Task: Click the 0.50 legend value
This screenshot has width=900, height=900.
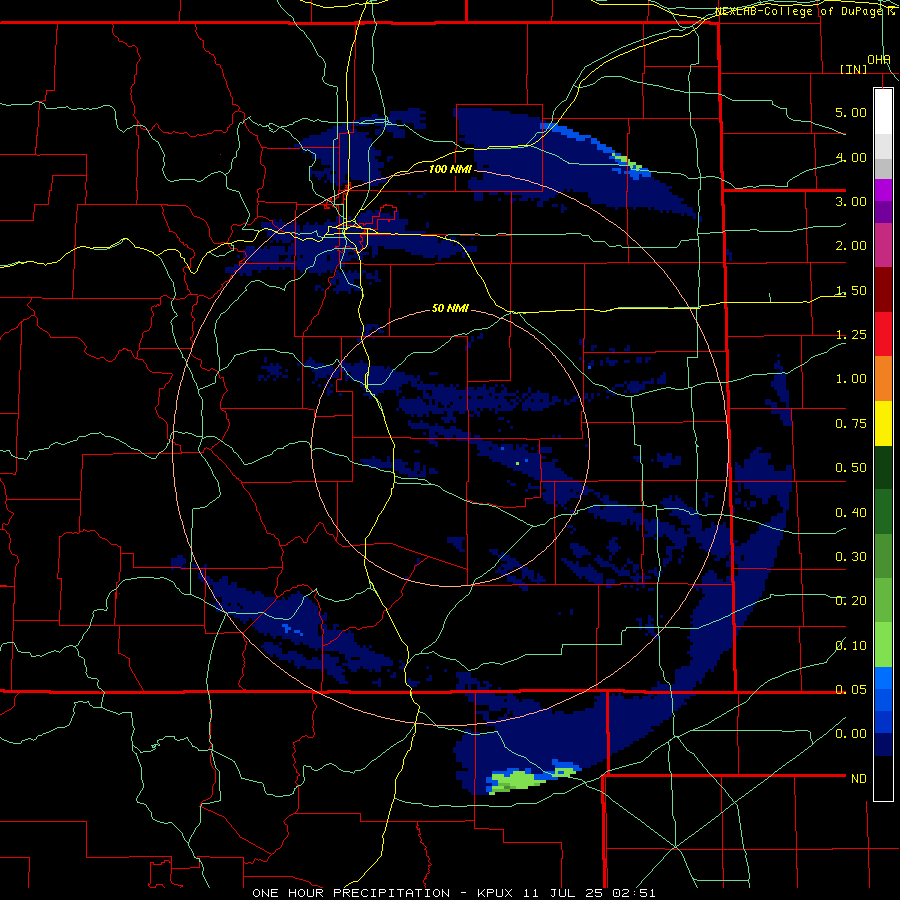Action: coord(851,468)
